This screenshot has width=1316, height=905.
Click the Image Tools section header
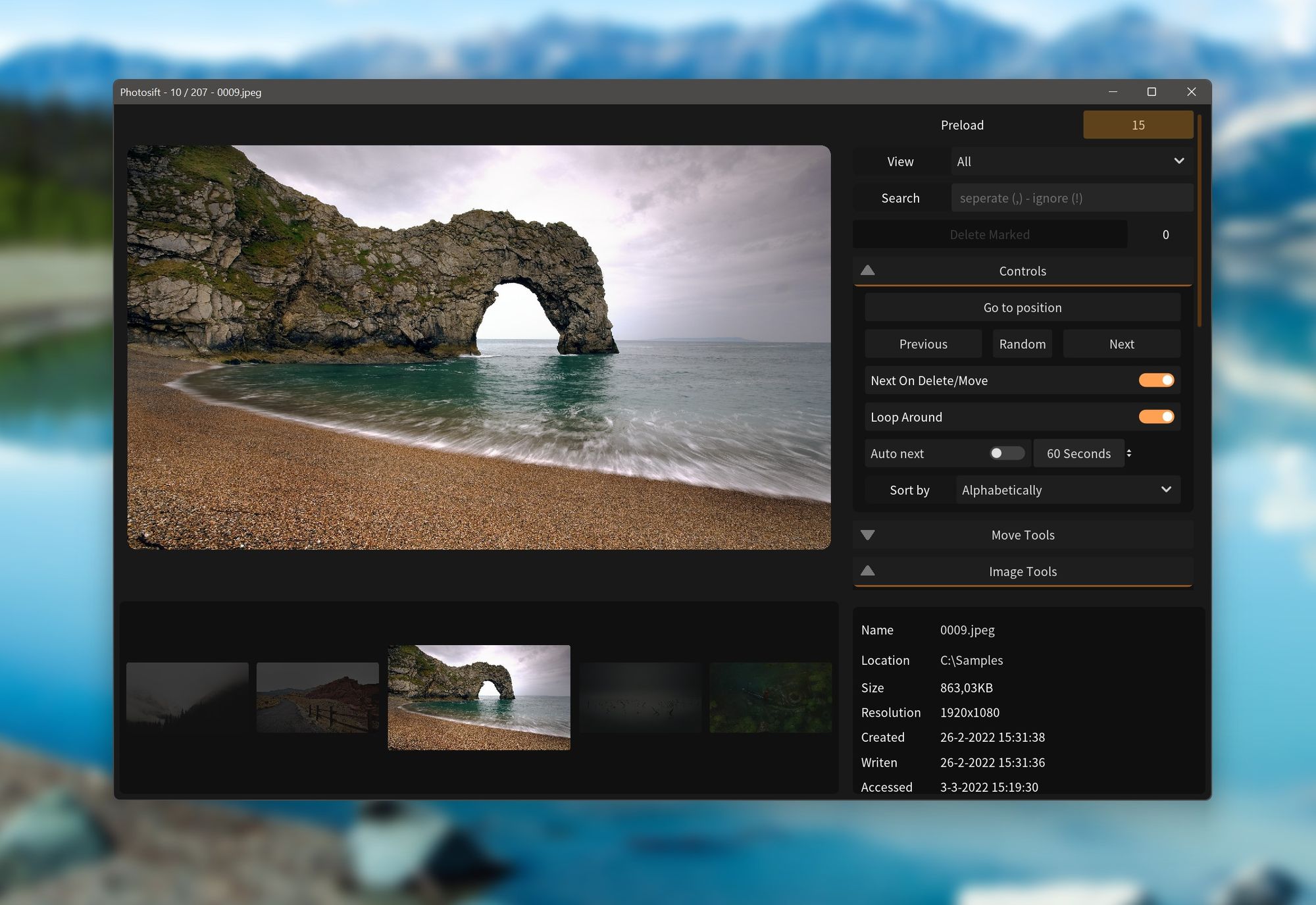pyautogui.click(x=1023, y=571)
